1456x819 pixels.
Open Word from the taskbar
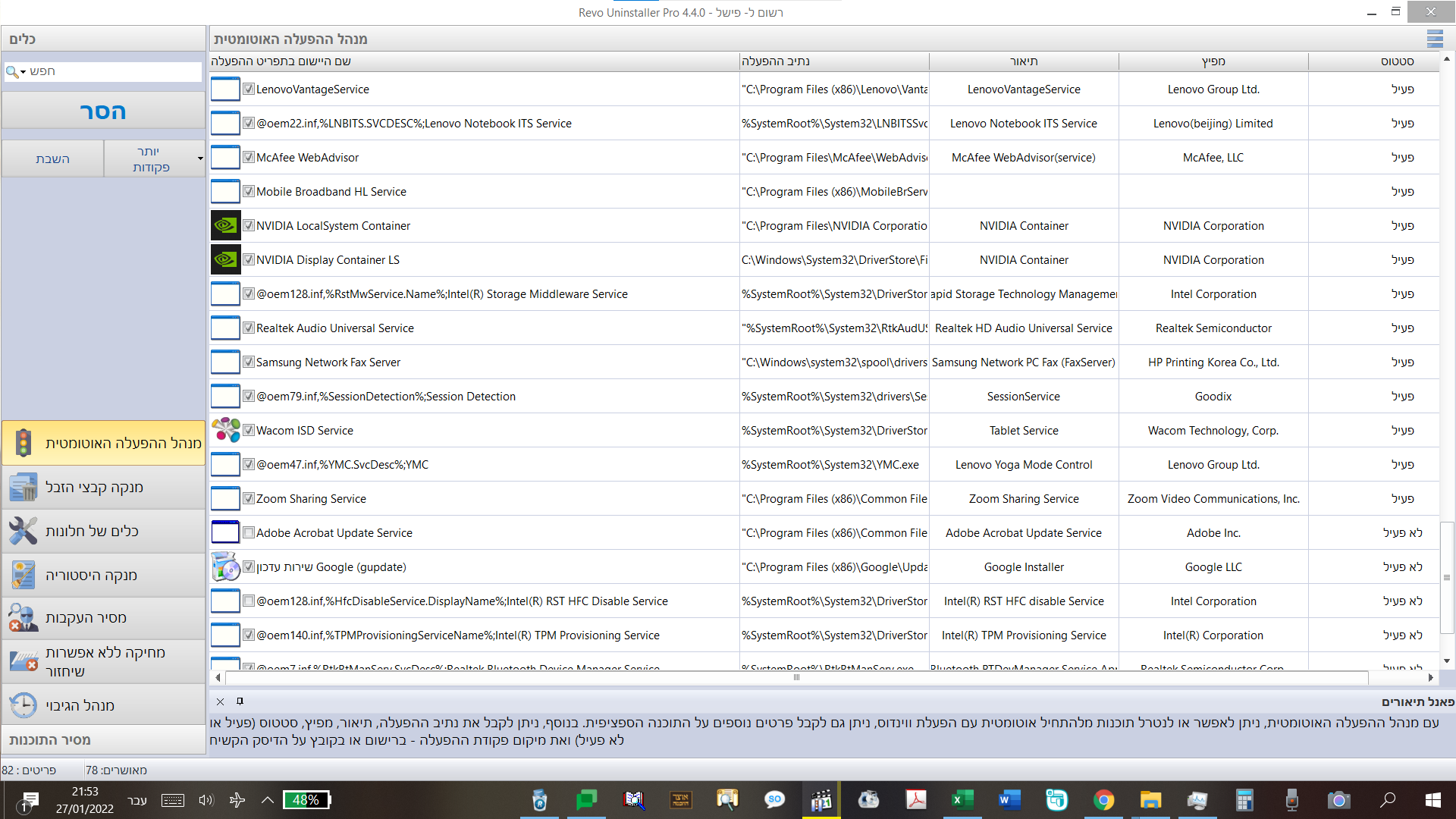click(1009, 800)
